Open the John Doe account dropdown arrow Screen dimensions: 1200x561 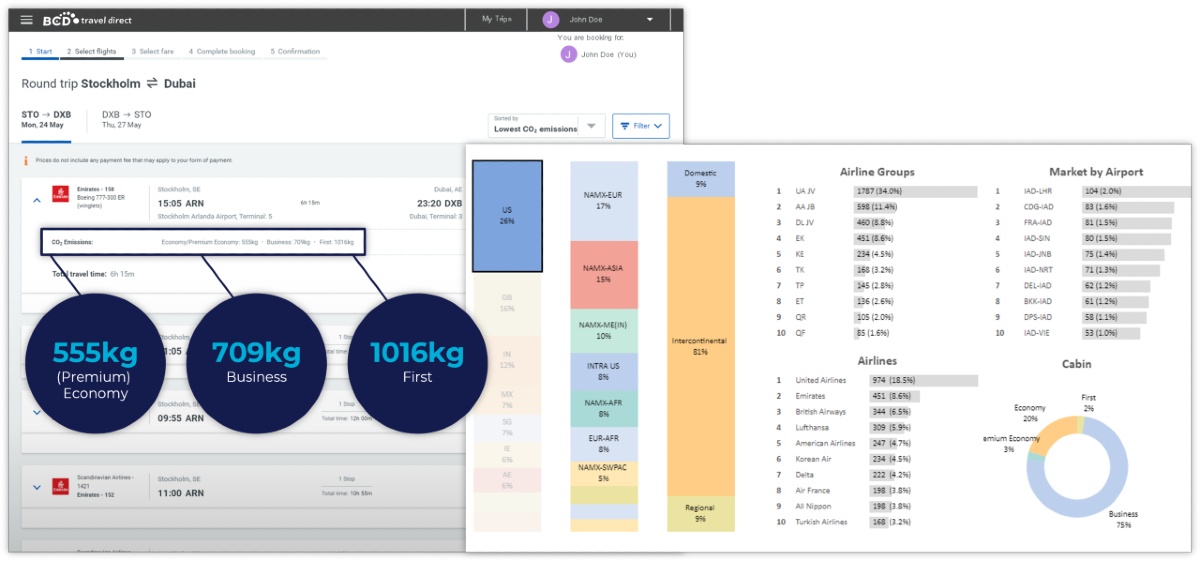click(650, 19)
